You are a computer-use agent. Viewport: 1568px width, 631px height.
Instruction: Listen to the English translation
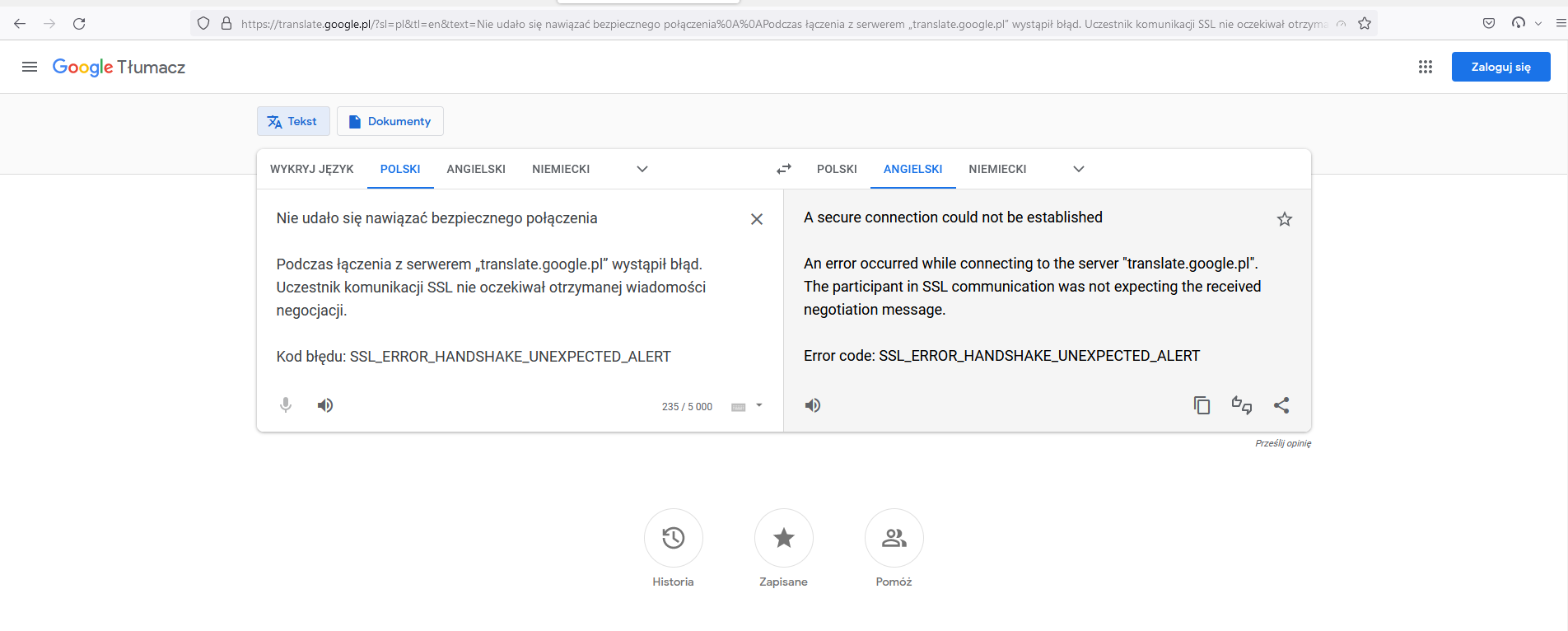[812, 404]
